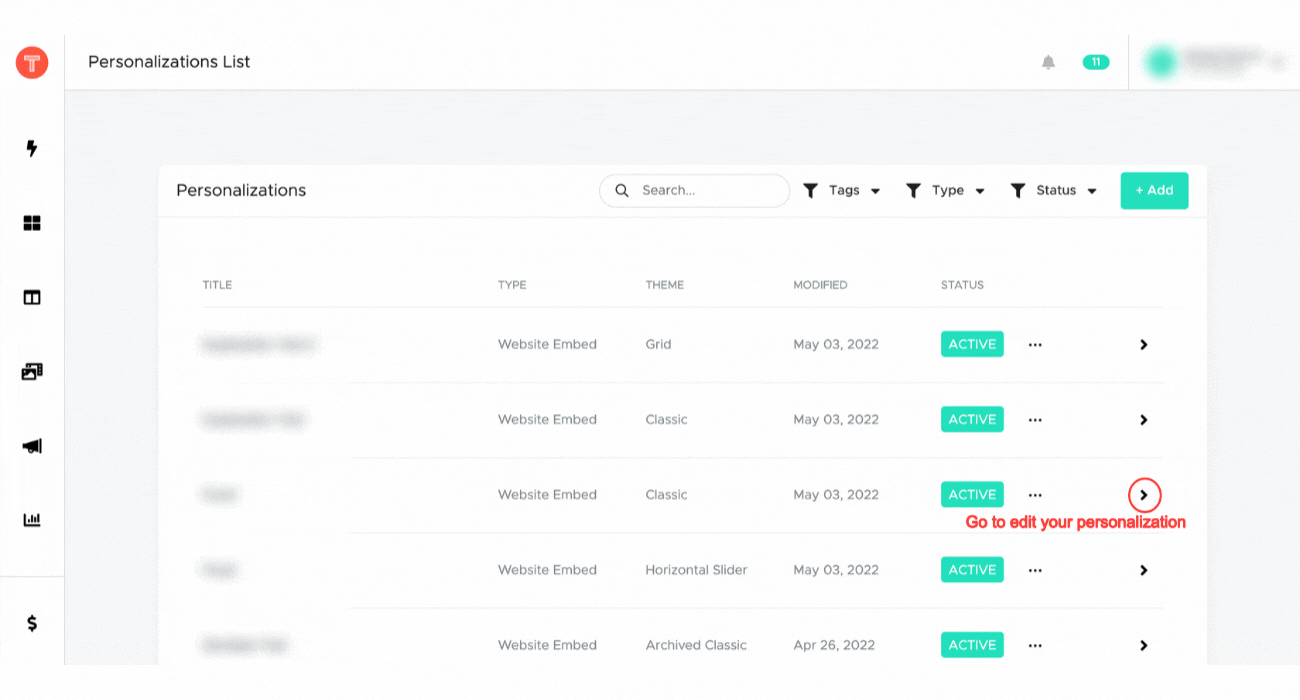Open the image gallery sidebar icon
Viewport: 1300px width, 700px height.
tap(32, 371)
